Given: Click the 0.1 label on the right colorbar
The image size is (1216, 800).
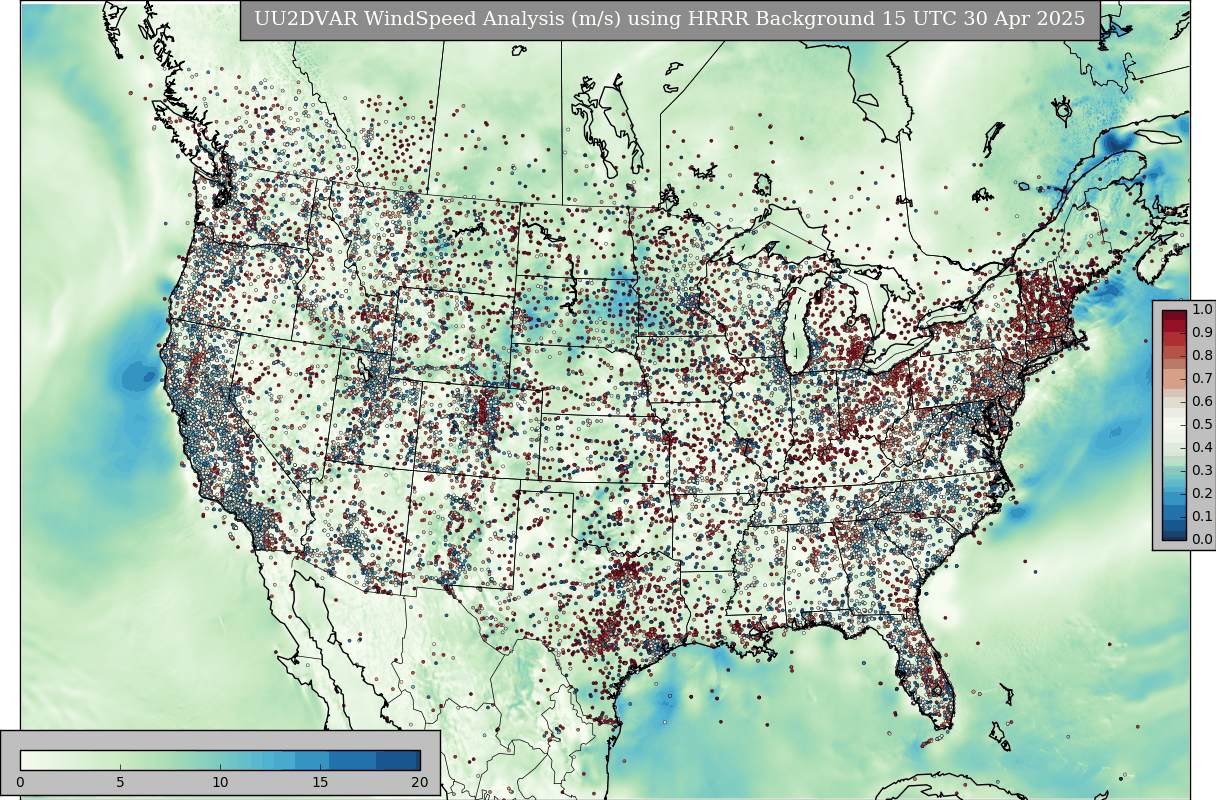Looking at the screenshot, I should [1202, 516].
